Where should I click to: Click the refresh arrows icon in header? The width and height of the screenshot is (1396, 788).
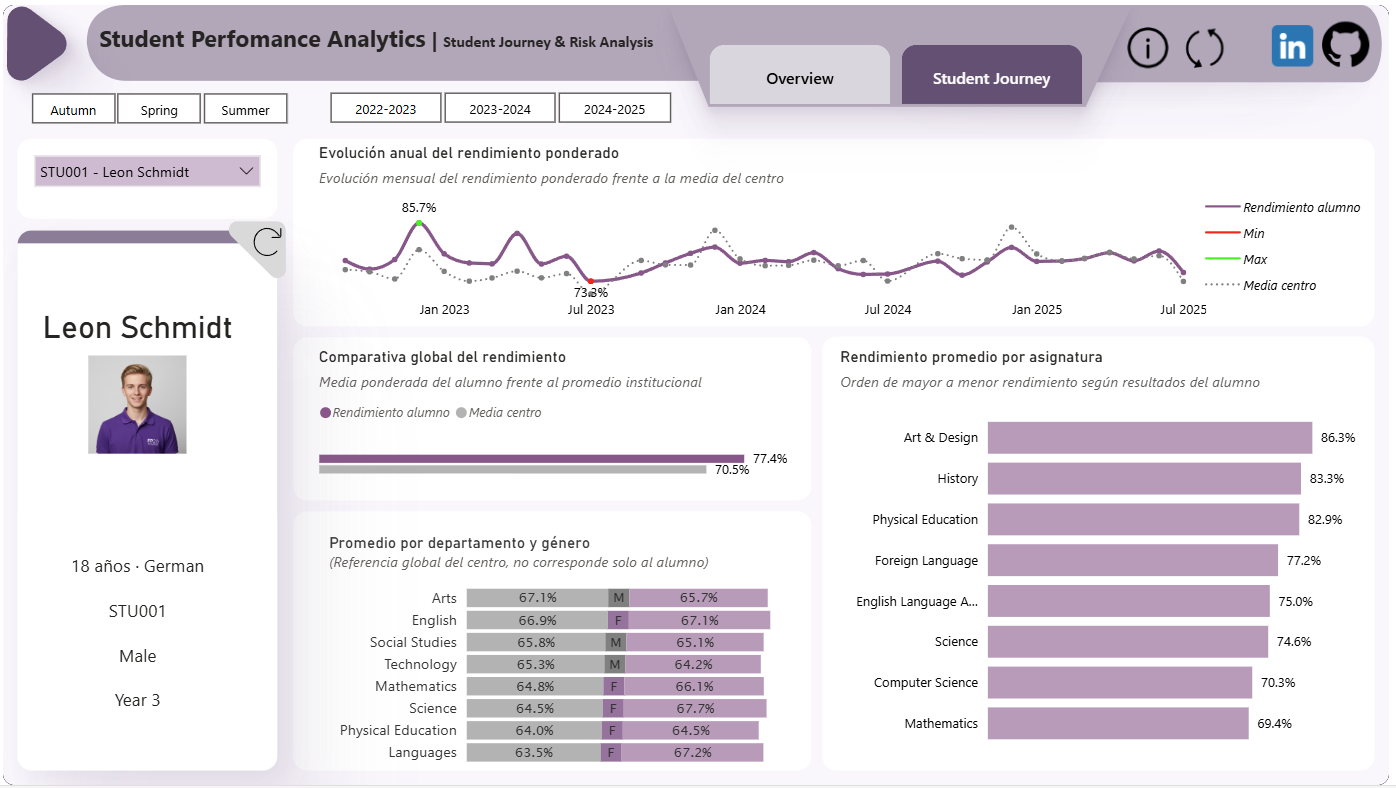(1204, 47)
